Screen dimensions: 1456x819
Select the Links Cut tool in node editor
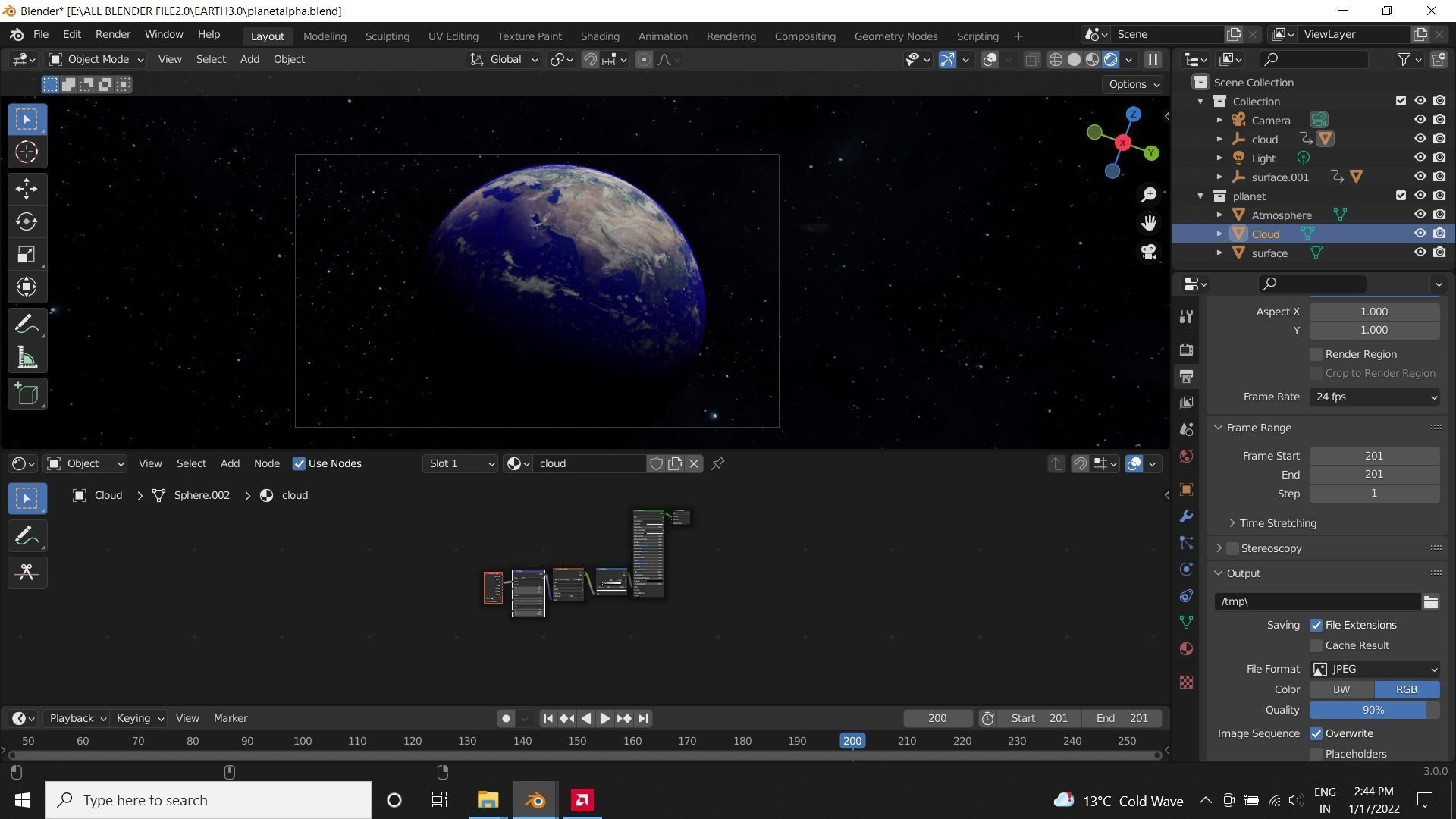click(27, 573)
